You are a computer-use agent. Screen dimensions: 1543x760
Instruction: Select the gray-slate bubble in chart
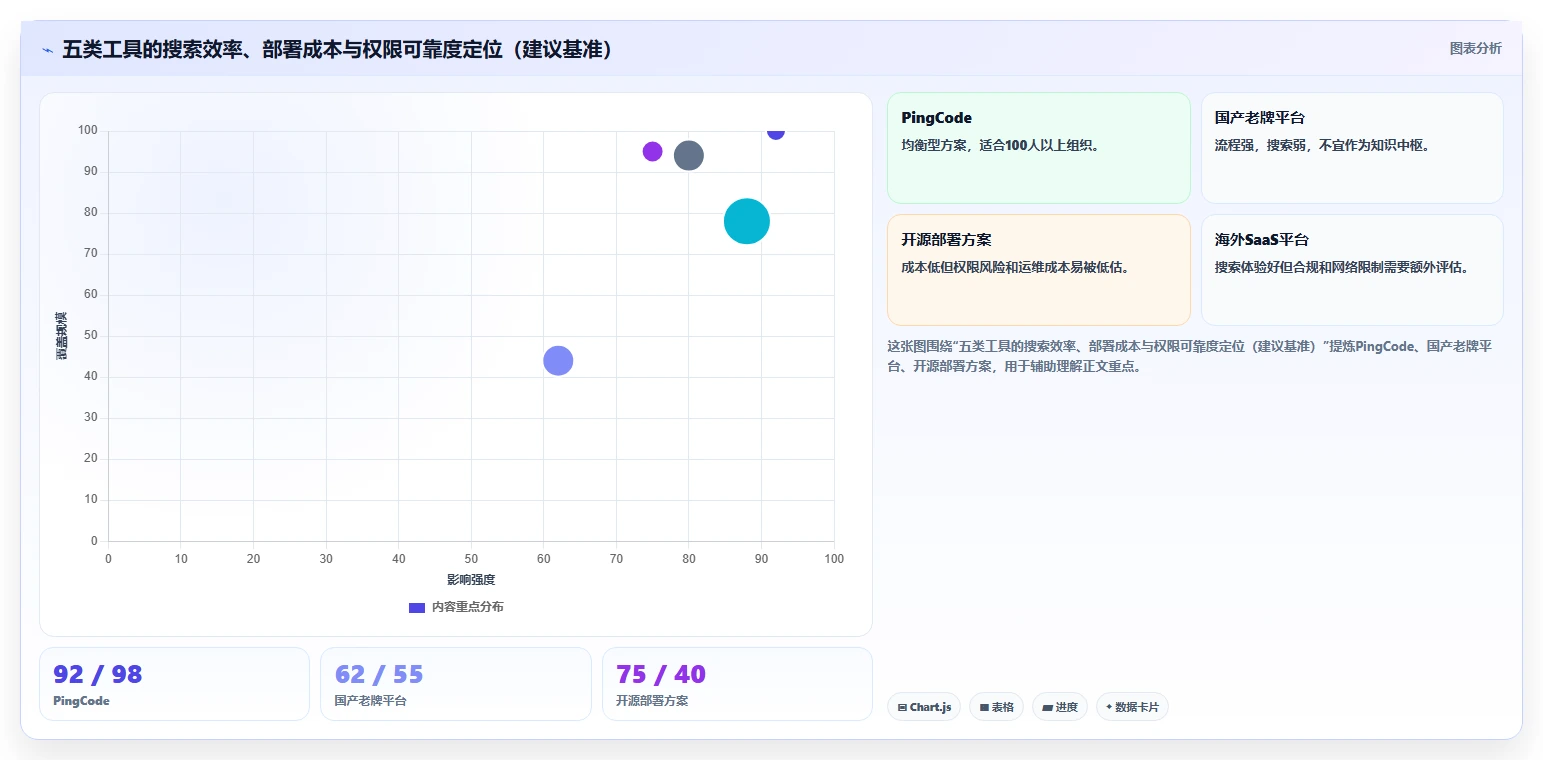click(x=688, y=155)
